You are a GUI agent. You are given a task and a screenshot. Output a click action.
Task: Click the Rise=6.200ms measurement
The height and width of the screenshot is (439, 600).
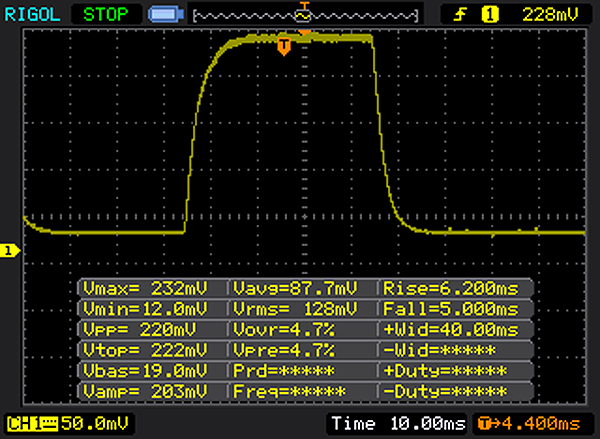(x=451, y=289)
